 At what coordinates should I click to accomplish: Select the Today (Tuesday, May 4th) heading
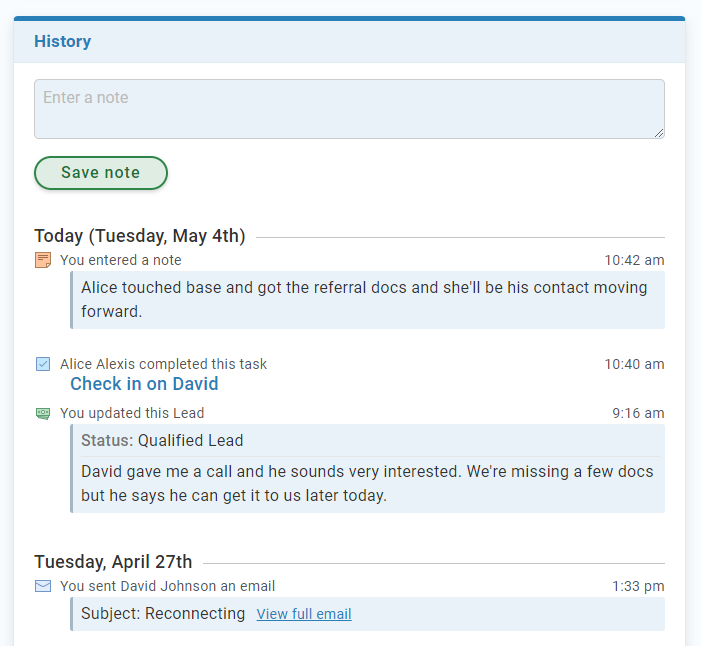coord(140,236)
